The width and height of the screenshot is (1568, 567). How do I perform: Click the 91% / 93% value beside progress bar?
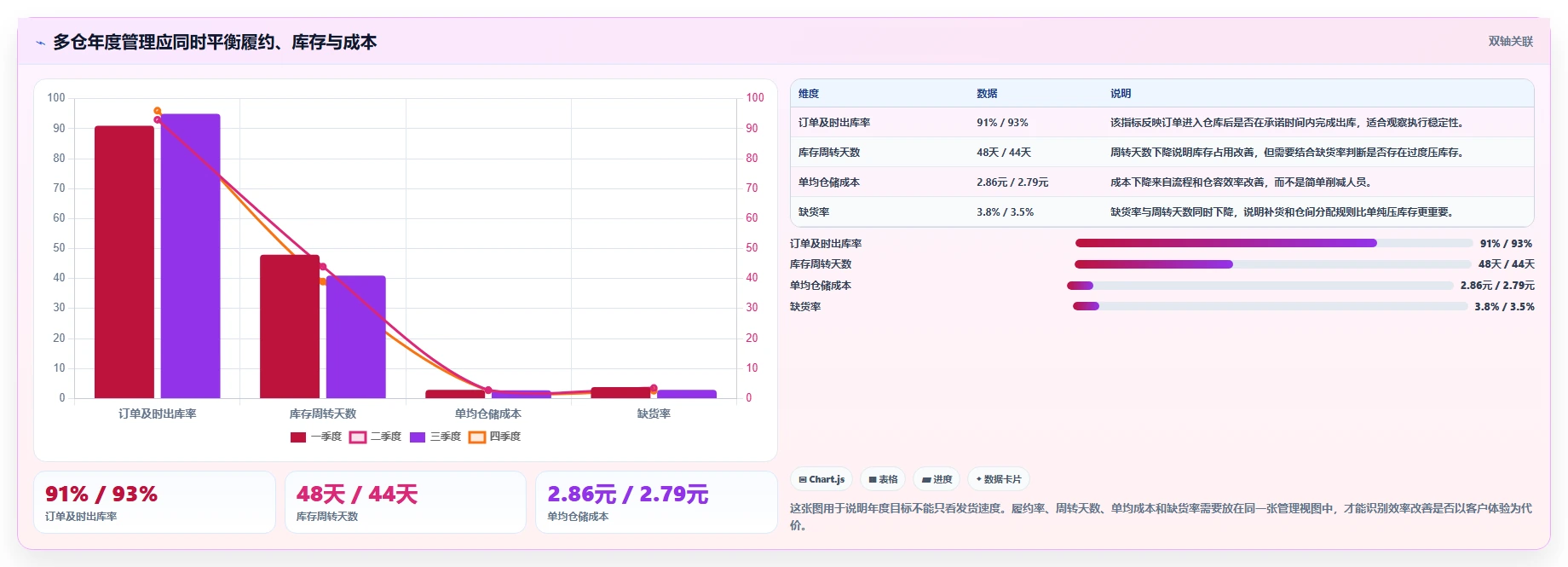pos(1506,244)
